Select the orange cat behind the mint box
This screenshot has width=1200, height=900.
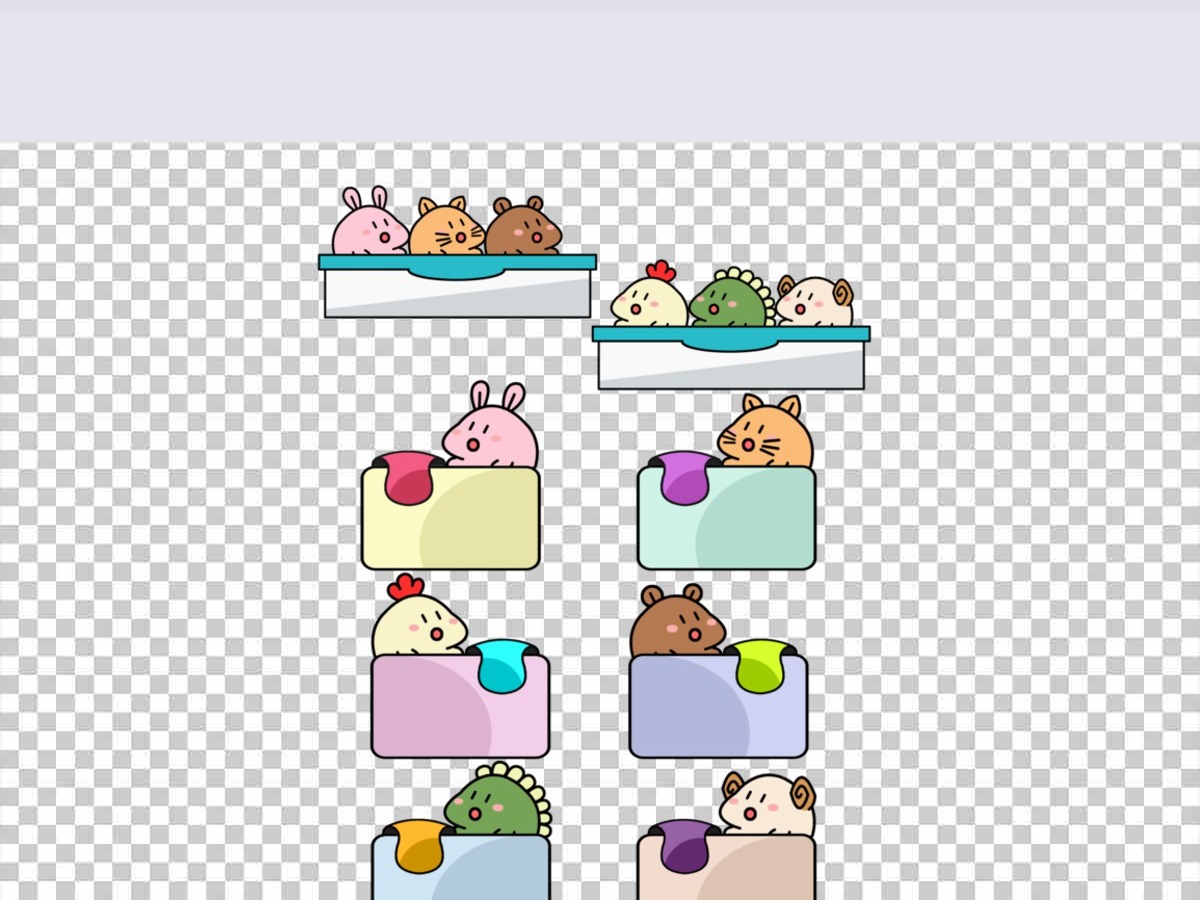(766, 431)
